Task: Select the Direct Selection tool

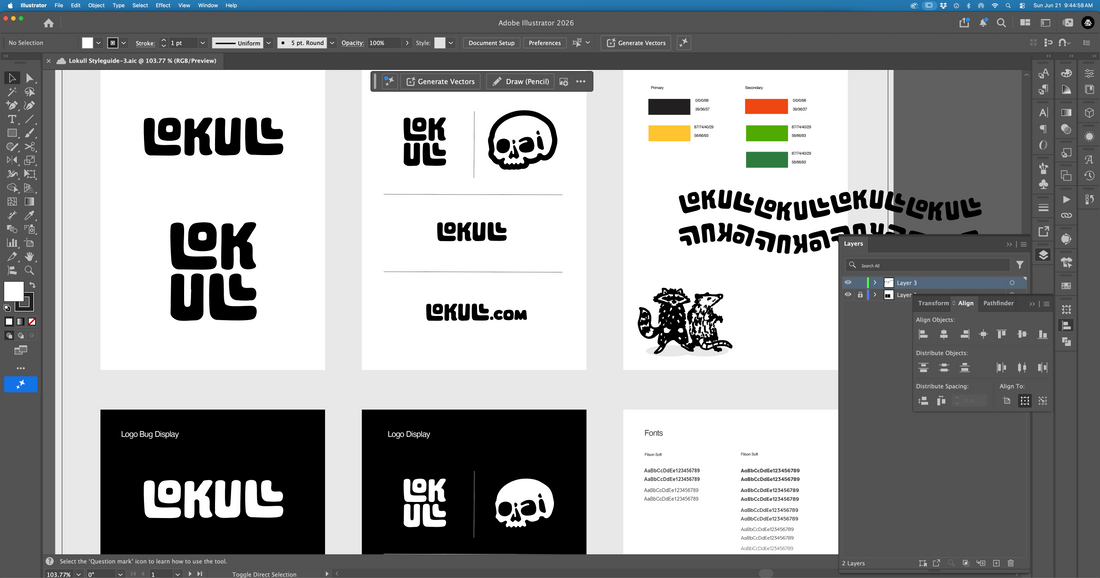Action: [x=29, y=78]
